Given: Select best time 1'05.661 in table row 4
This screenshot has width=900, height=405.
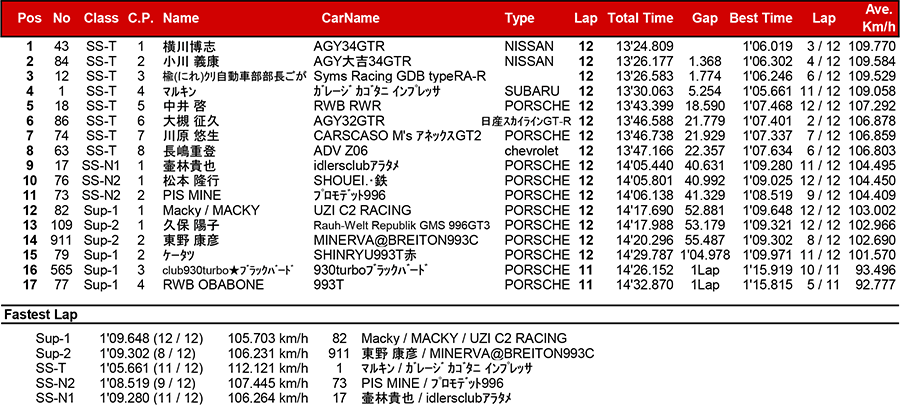Looking at the screenshot, I should pos(765,92).
